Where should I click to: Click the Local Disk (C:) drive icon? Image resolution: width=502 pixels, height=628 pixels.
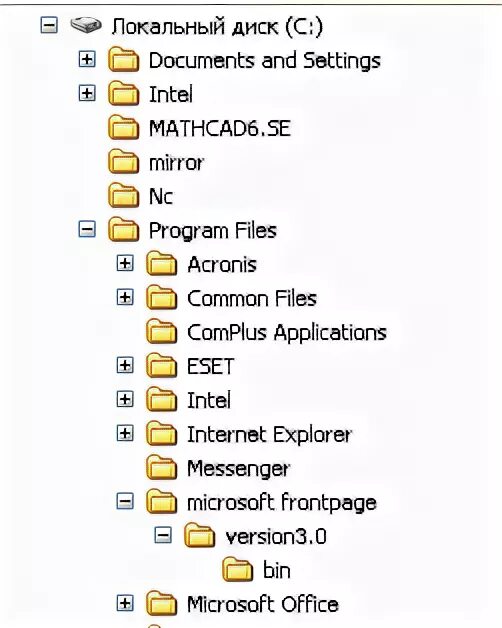(x=86, y=26)
